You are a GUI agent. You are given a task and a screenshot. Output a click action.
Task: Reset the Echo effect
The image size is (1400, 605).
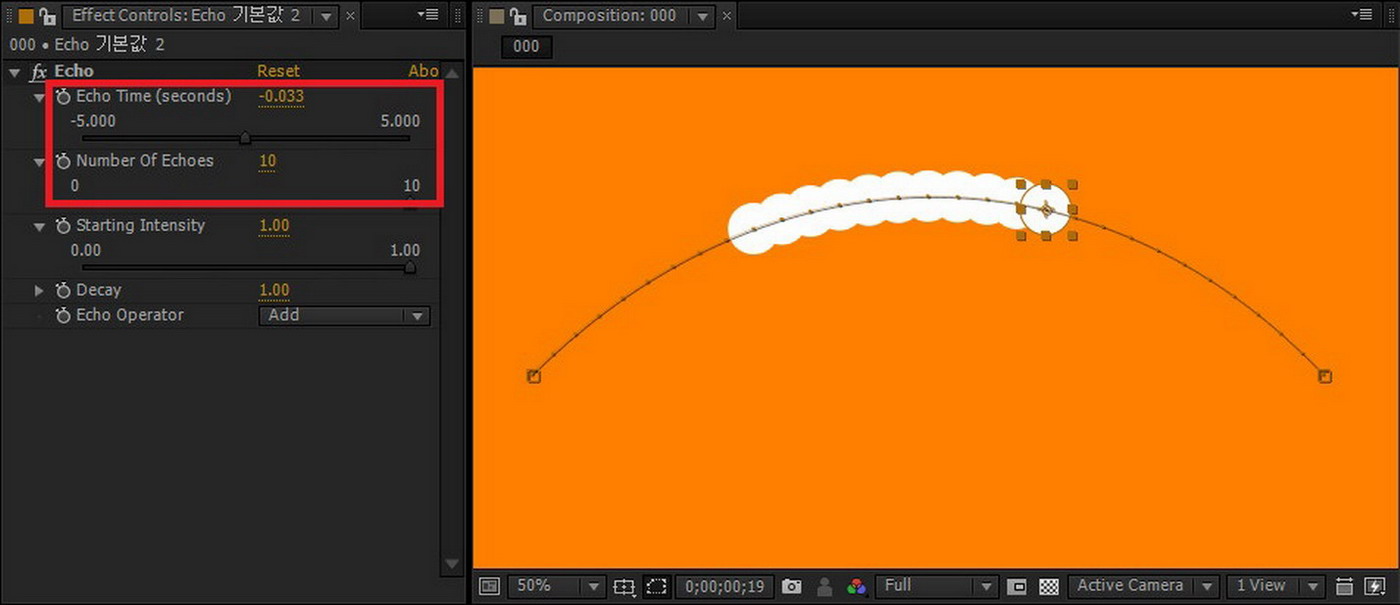click(x=278, y=71)
